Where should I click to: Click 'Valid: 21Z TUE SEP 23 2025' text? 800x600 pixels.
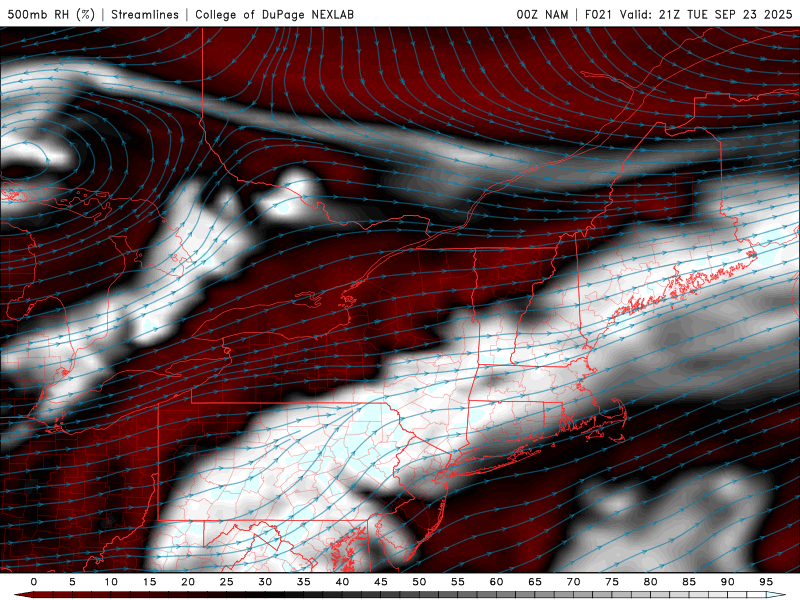pyautogui.click(x=706, y=14)
